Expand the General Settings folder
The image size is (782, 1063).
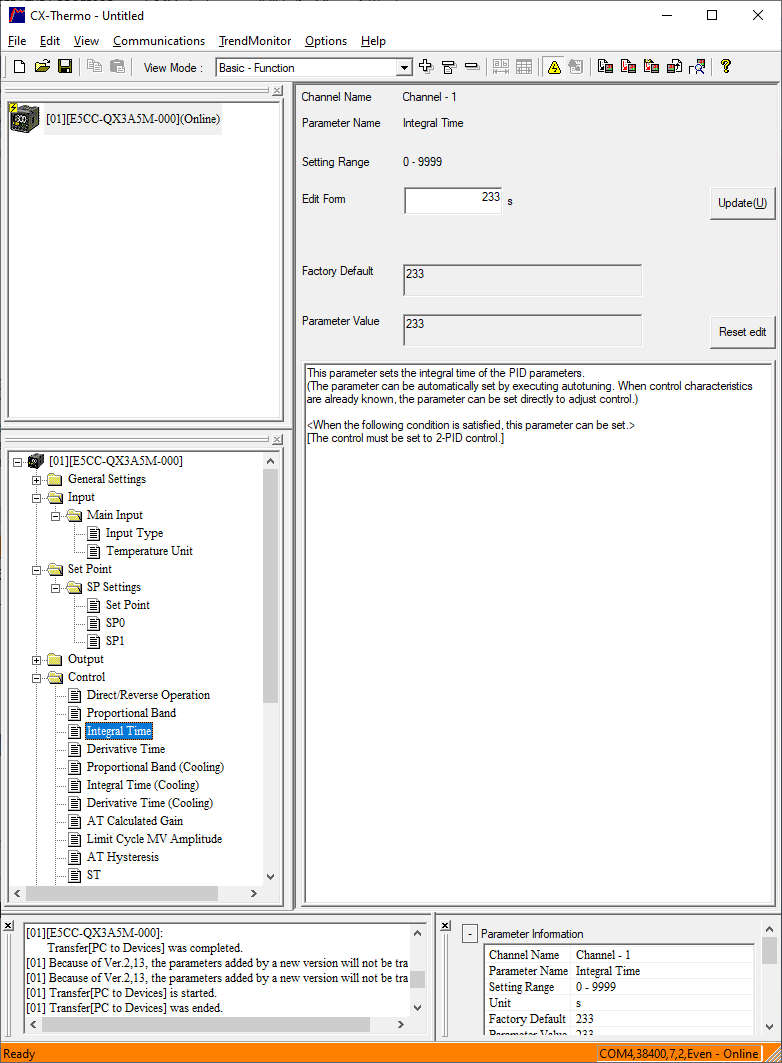37,480
